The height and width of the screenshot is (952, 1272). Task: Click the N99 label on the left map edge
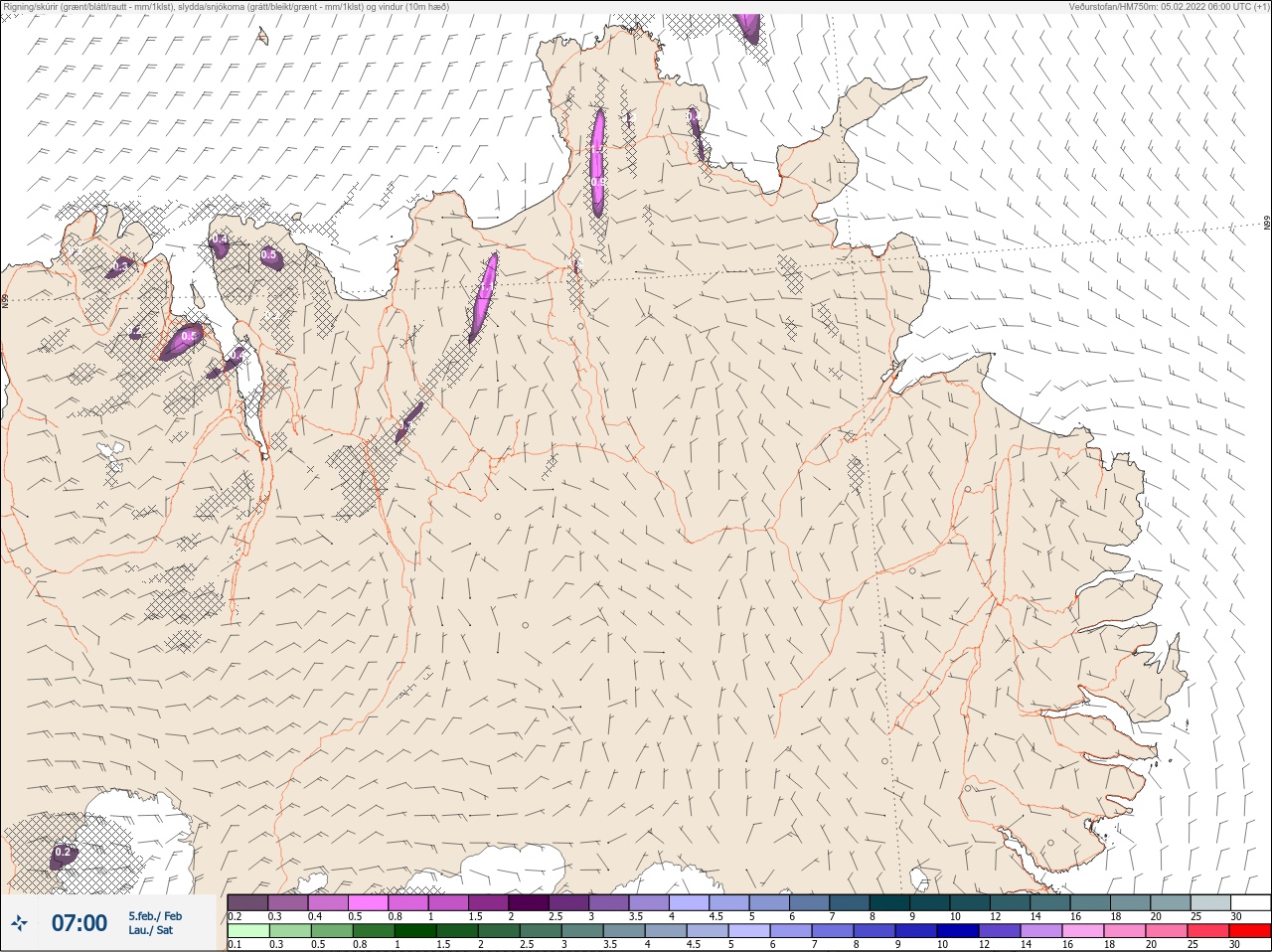click(5, 299)
